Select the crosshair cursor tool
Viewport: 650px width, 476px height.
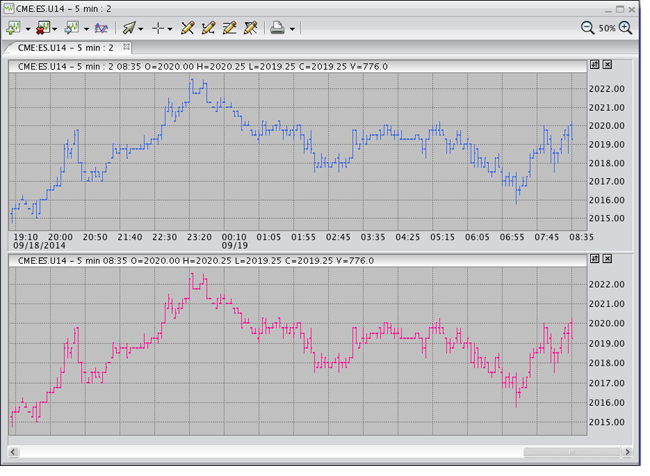(x=158, y=28)
